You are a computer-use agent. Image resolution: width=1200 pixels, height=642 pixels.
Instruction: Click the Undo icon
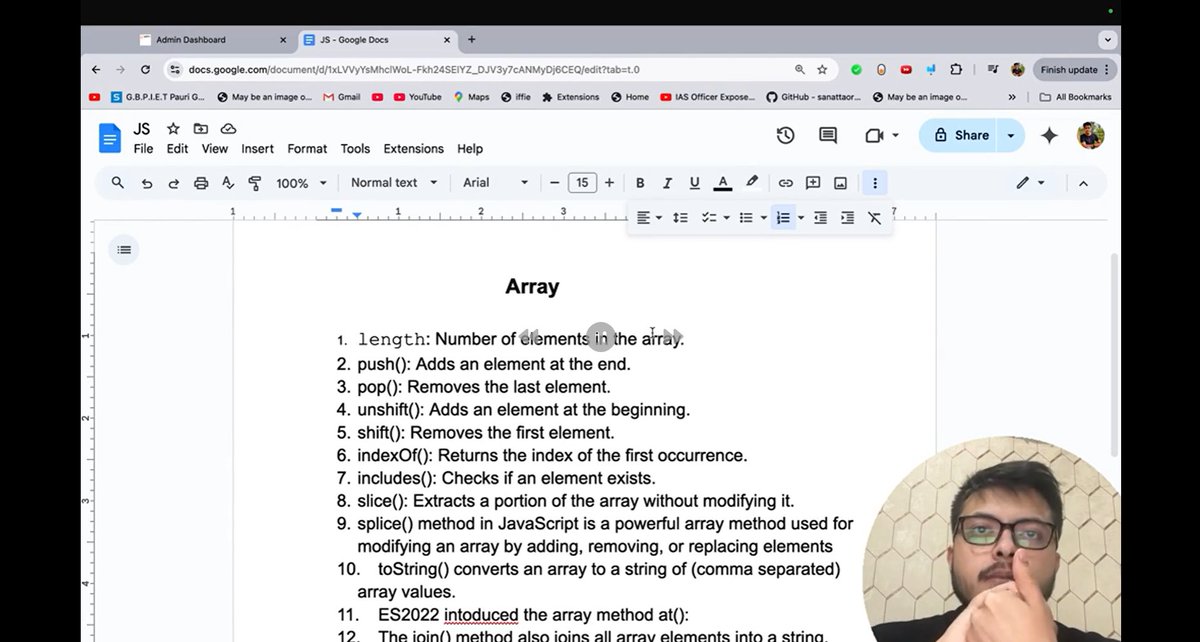tap(147, 183)
